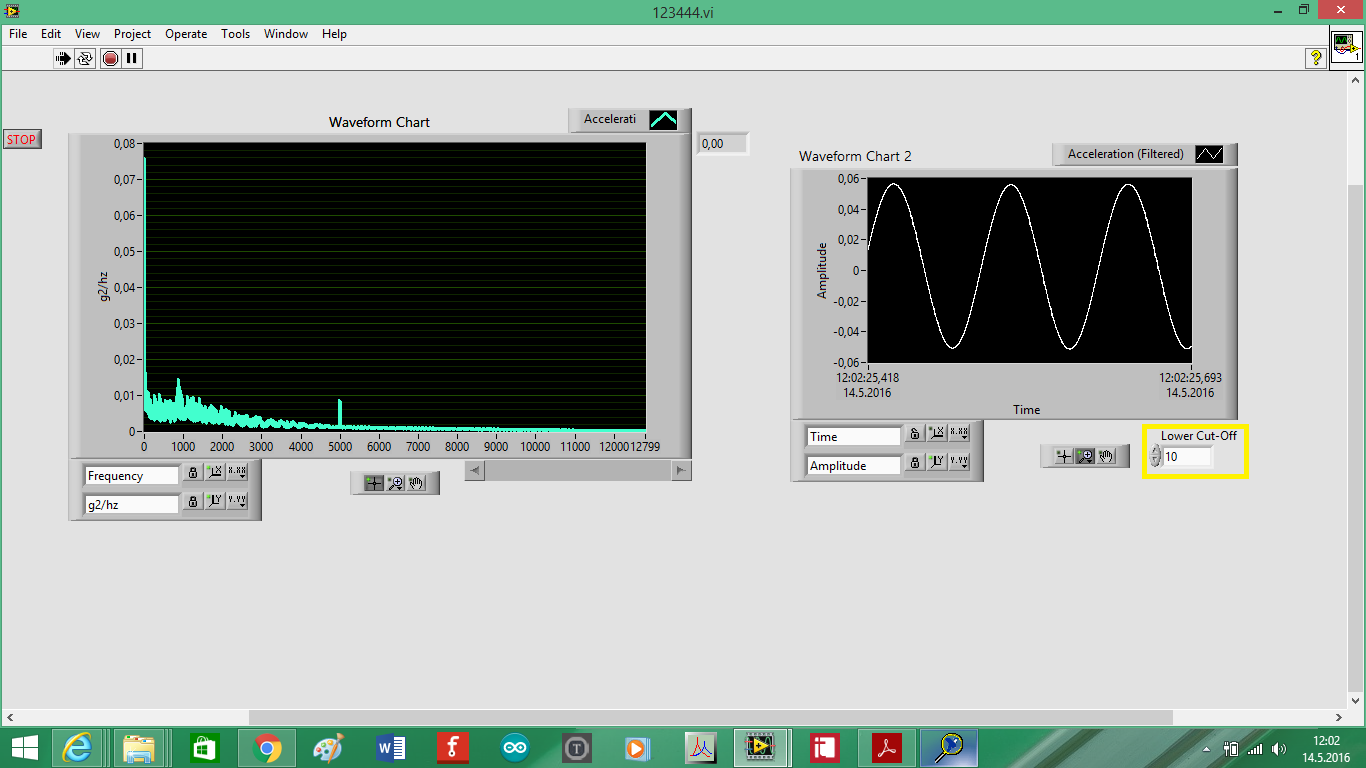Select the zoom tool under Waveform Chart 2
The height and width of the screenshot is (768, 1366).
click(x=1085, y=456)
